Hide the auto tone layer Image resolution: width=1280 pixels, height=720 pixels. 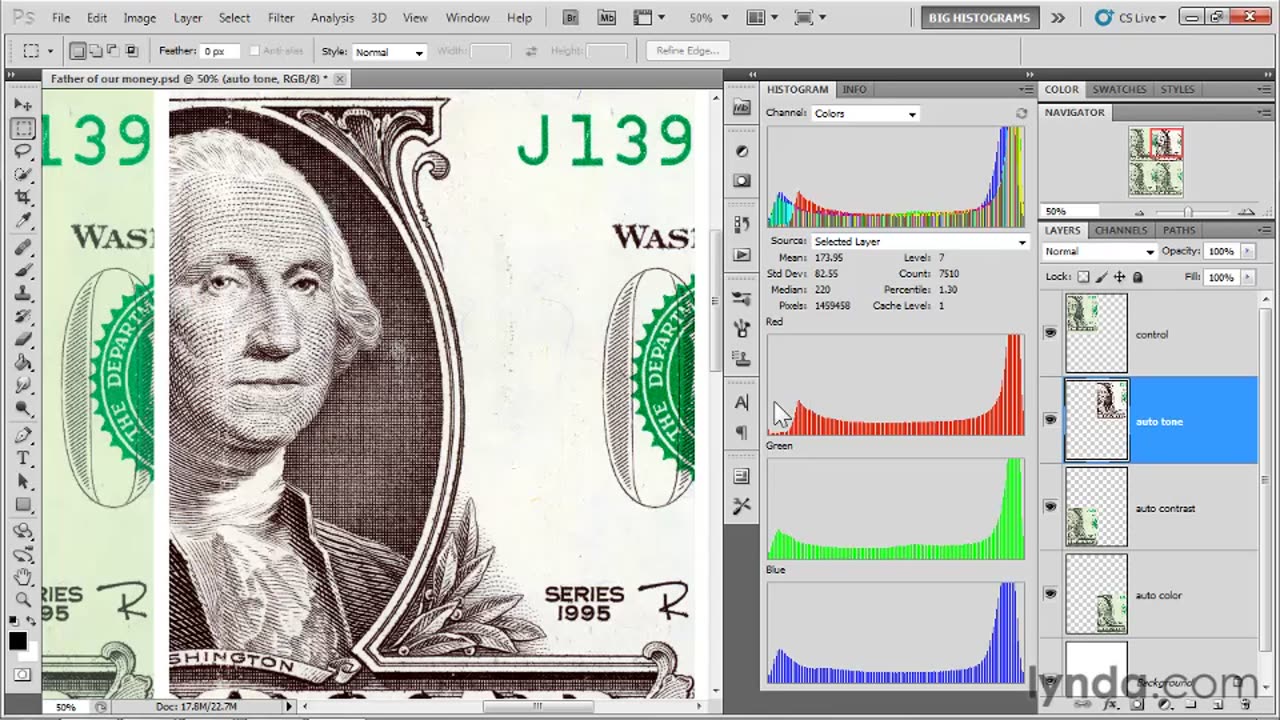pyautogui.click(x=1050, y=421)
